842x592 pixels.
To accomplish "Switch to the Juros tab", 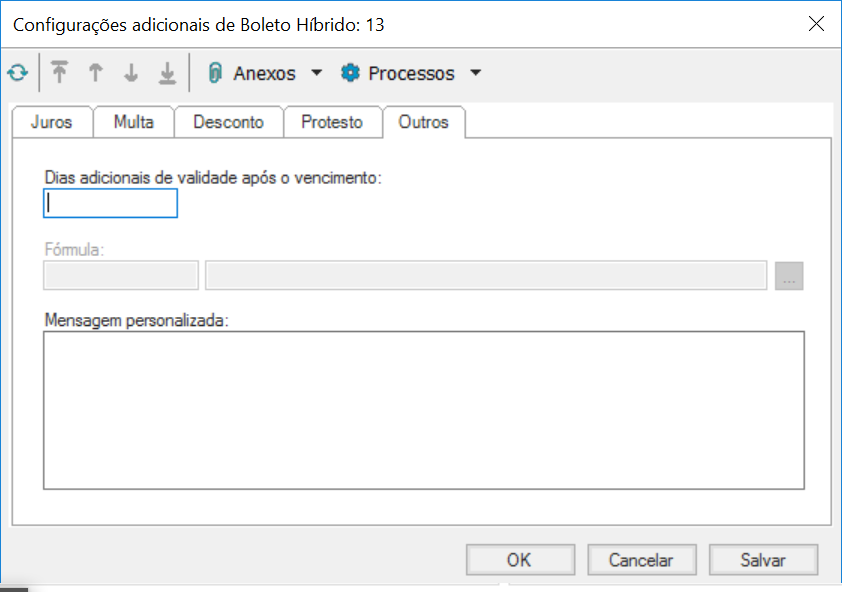I will [52, 122].
